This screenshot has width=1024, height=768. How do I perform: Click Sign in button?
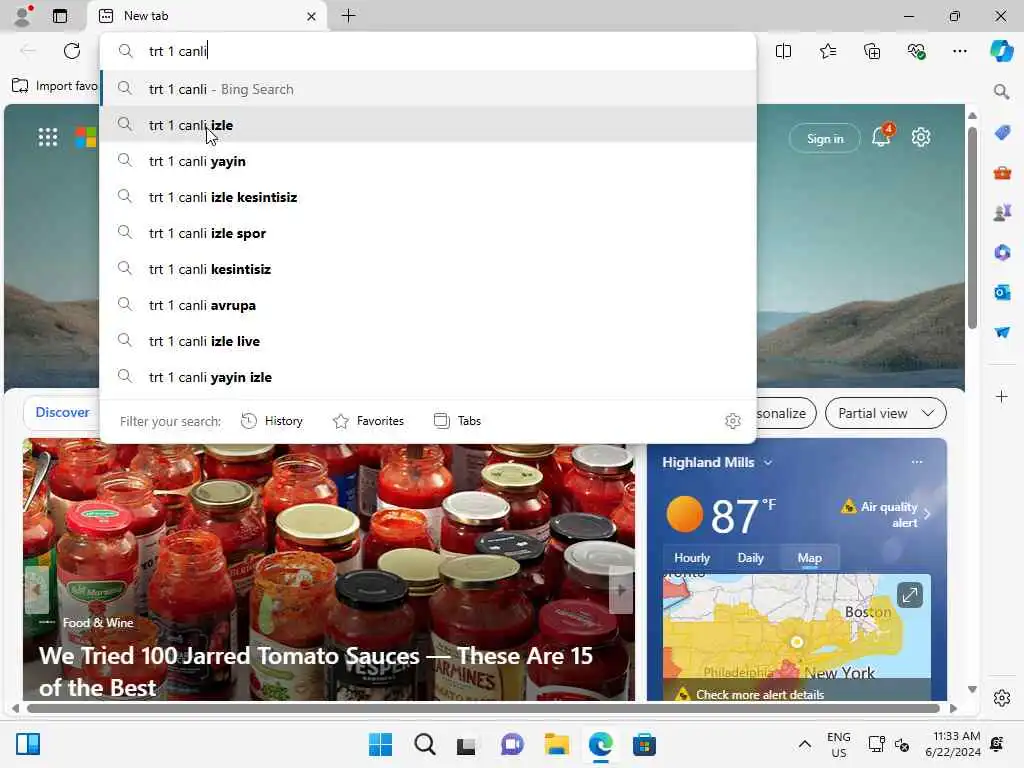[x=825, y=138]
